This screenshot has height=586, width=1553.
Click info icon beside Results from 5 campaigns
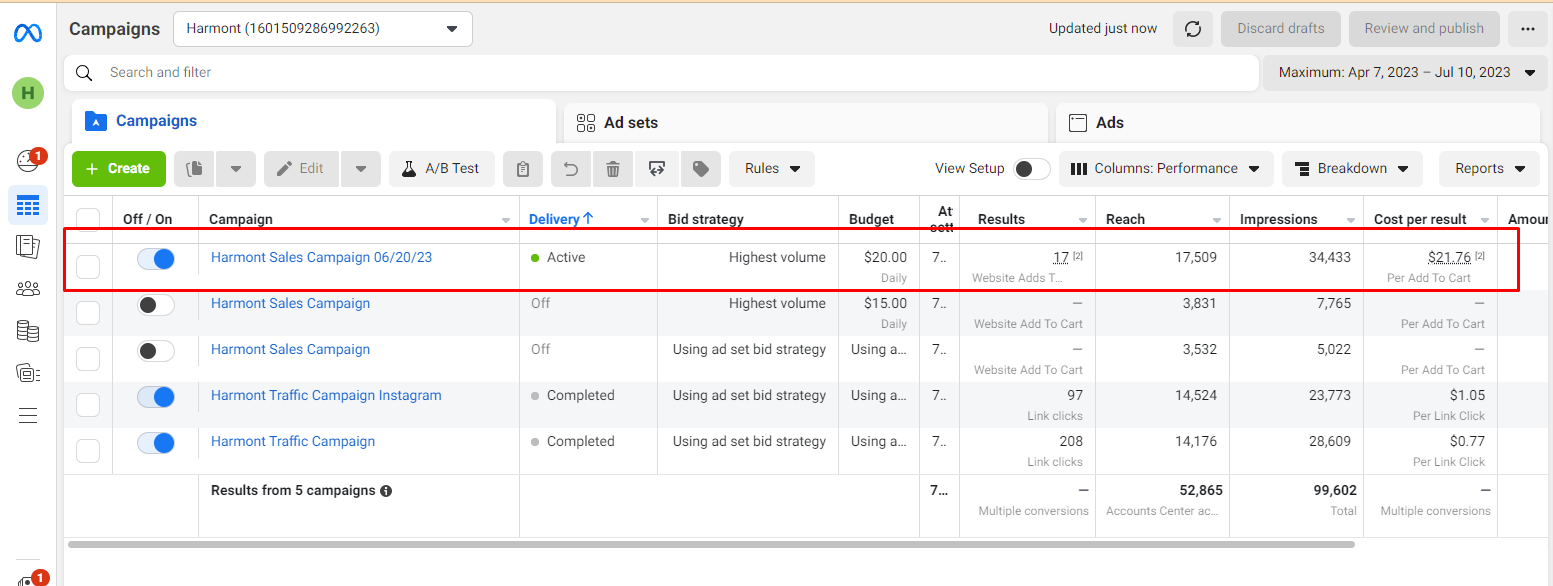pos(386,491)
